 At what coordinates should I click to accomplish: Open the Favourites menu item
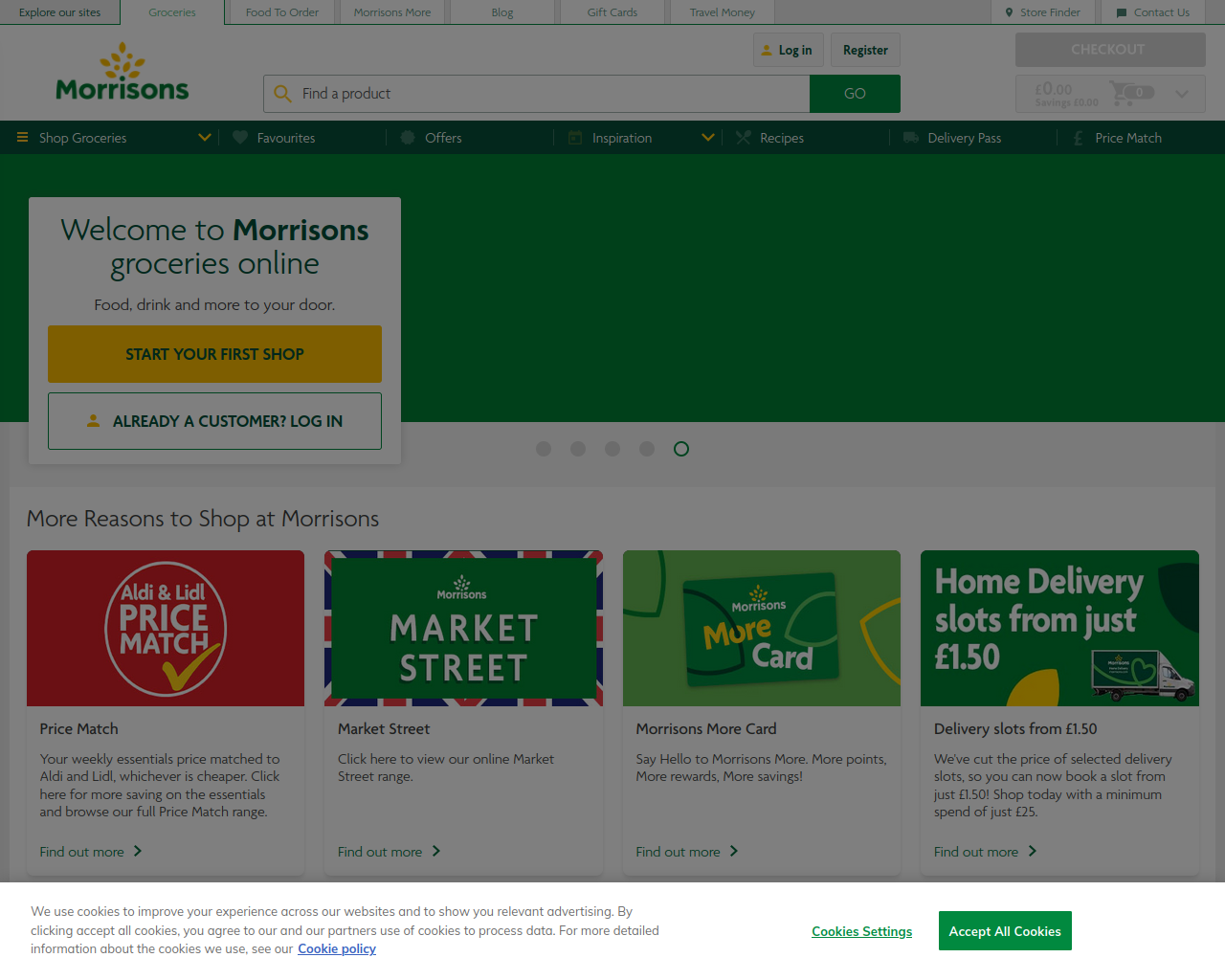tap(285, 138)
